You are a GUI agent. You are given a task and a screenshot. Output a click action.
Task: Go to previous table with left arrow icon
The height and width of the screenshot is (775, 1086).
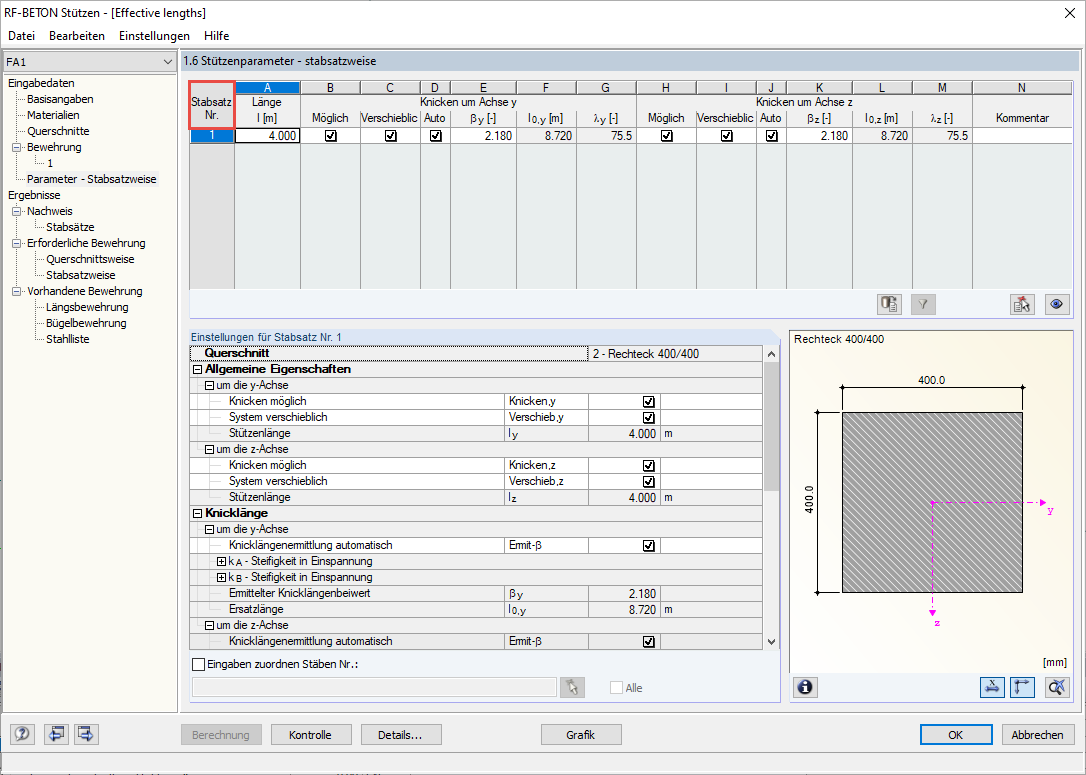click(56, 734)
